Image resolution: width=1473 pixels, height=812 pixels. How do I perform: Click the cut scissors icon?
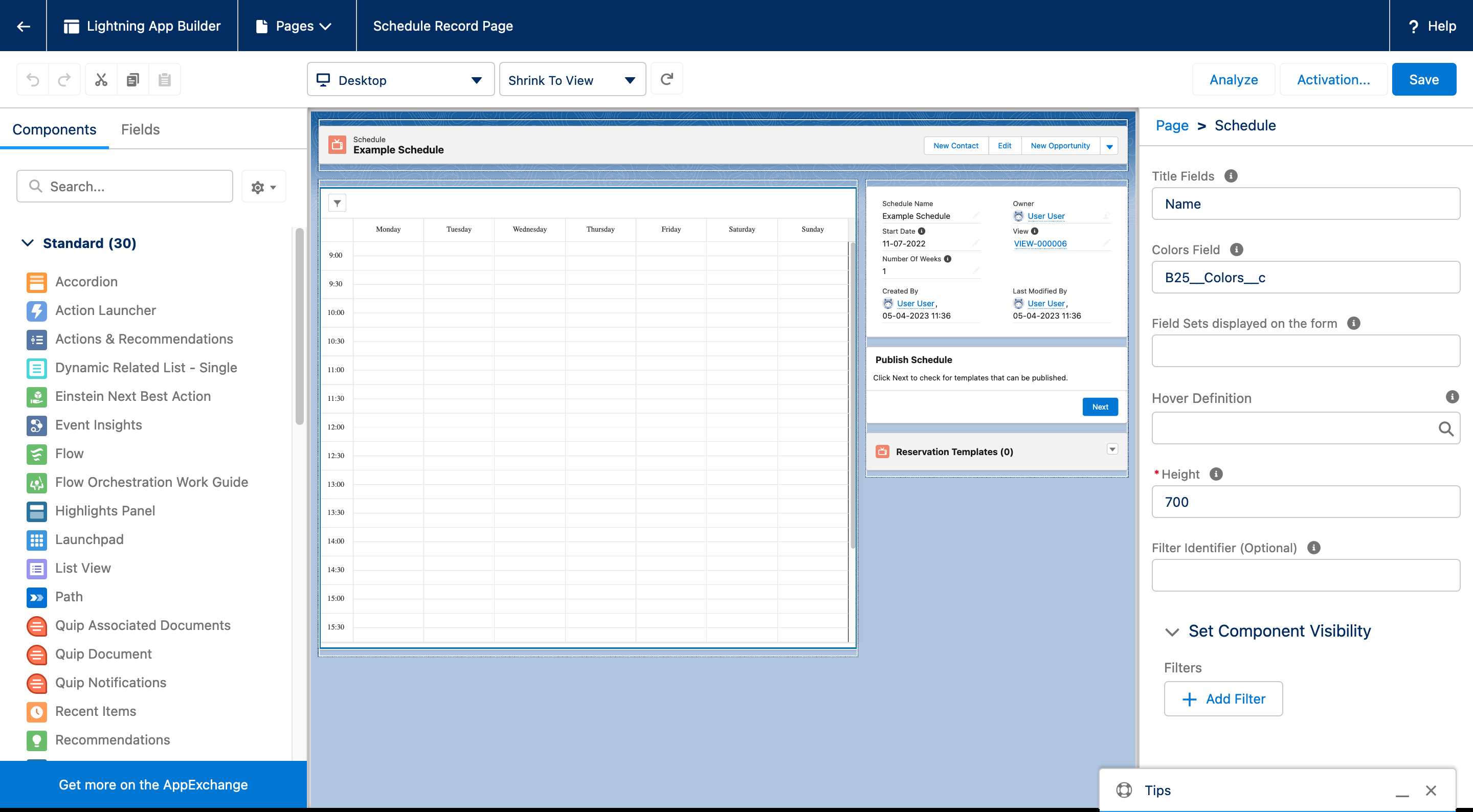[101, 79]
